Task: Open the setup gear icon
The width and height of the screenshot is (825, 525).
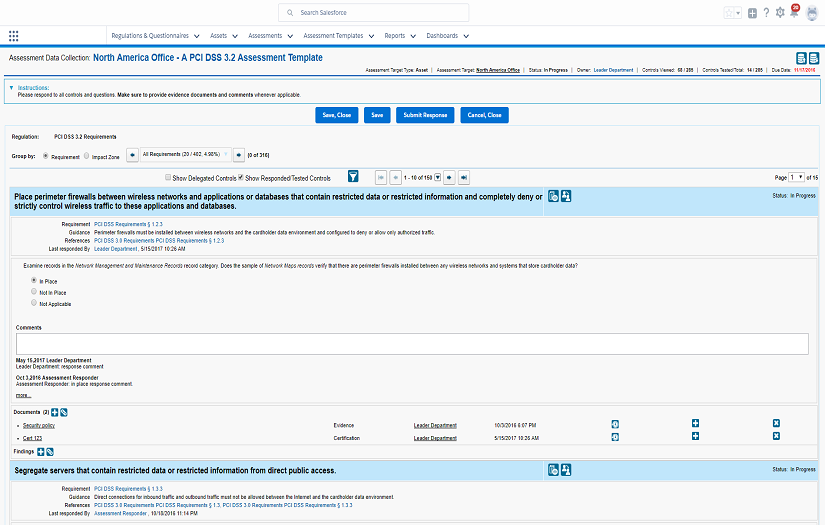Action: pos(780,12)
